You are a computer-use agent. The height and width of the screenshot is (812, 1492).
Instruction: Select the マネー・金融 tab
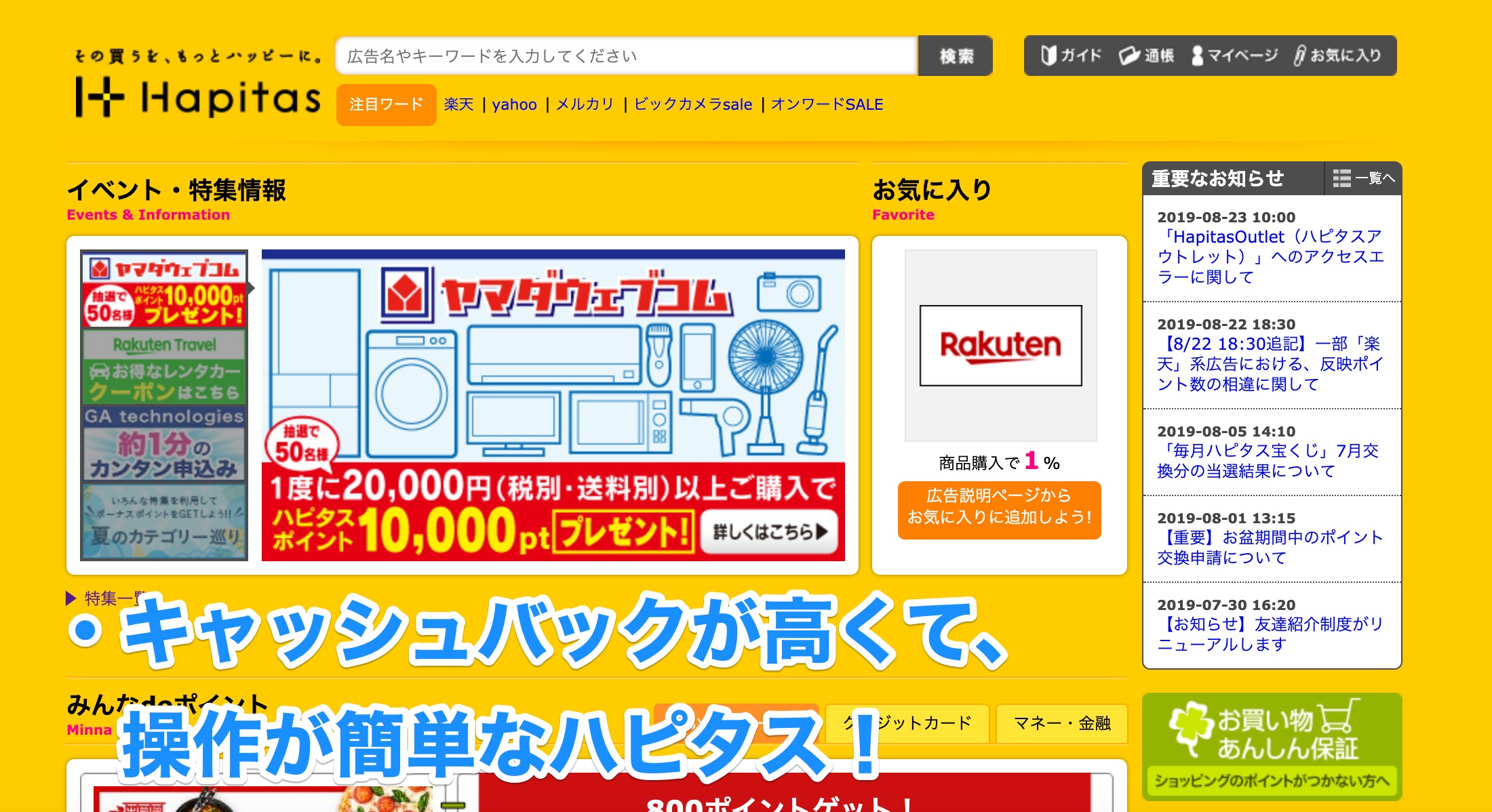(x=1062, y=723)
